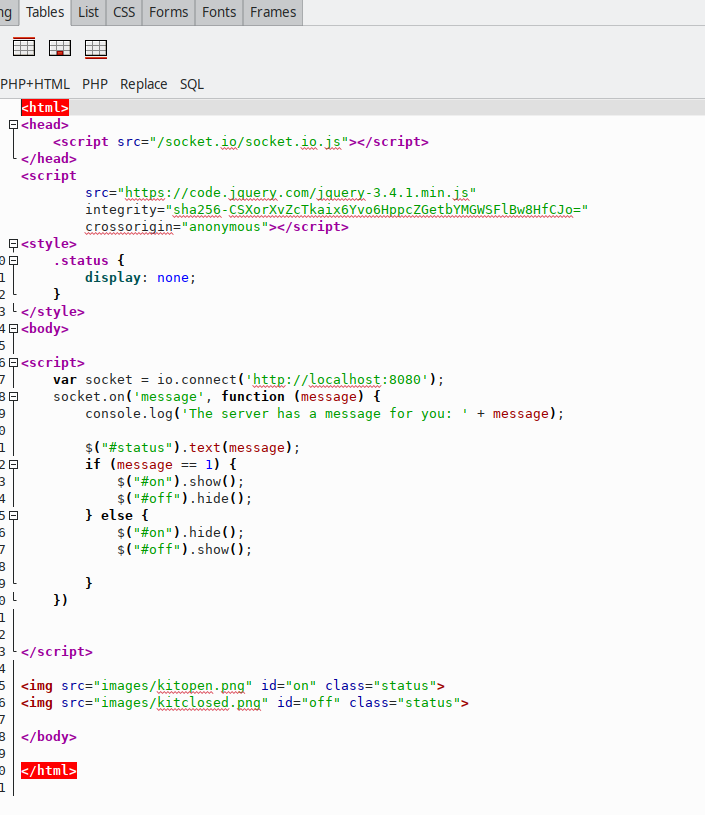The image size is (705, 815).
Task: Collapse the .status CSS rule block
Action: [x=14, y=261]
